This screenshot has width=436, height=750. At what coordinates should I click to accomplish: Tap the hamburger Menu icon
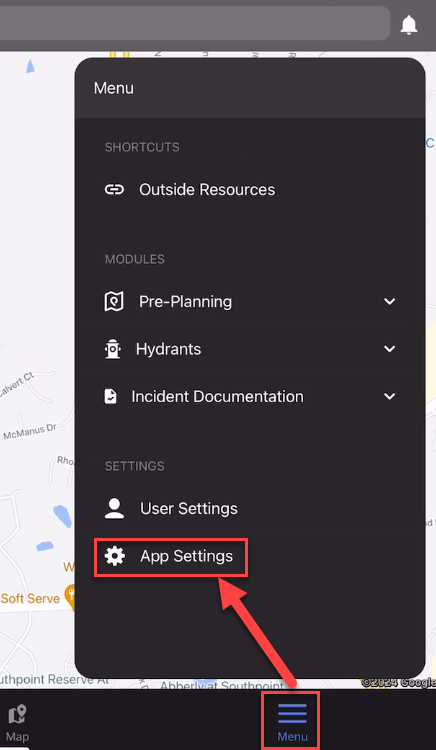click(292, 714)
